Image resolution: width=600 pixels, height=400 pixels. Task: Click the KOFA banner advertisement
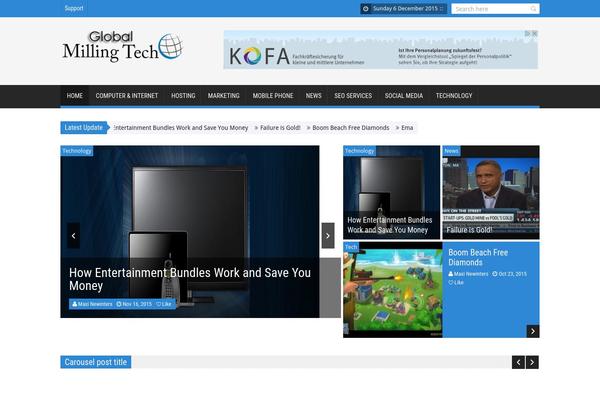click(x=381, y=50)
